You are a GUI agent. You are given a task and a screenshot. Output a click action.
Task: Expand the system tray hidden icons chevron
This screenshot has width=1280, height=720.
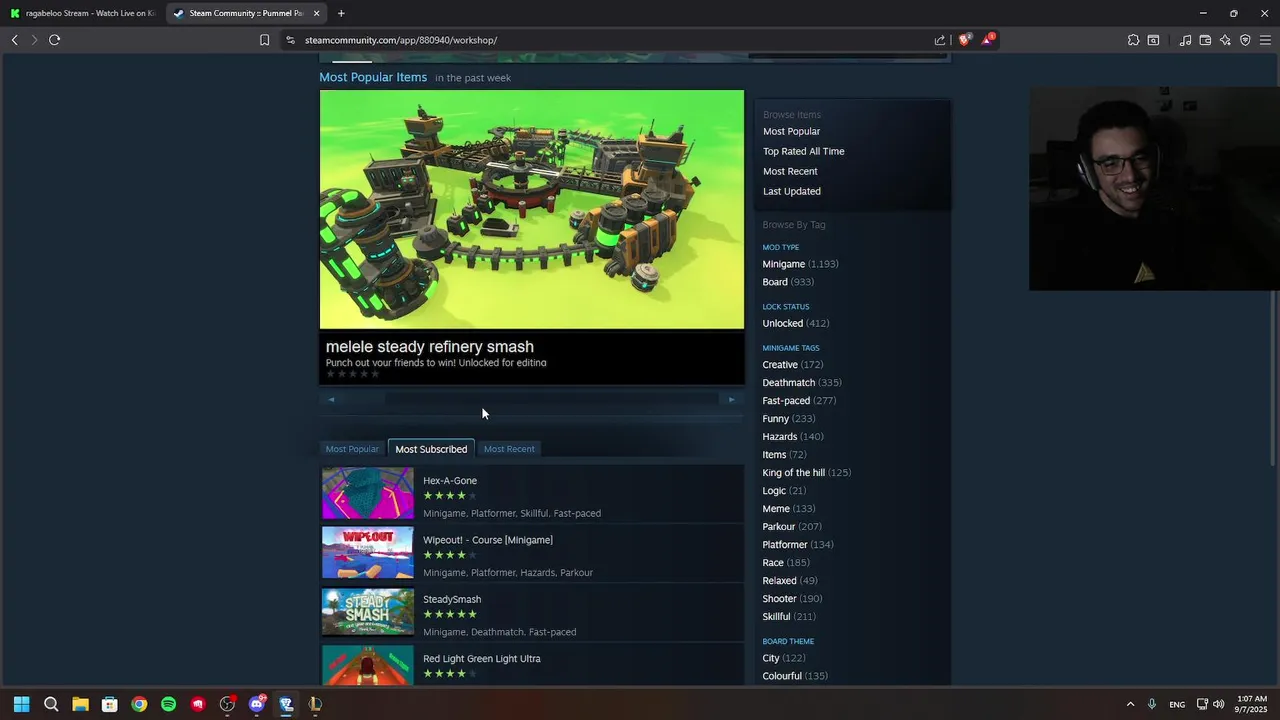click(x=1130, y=704)
